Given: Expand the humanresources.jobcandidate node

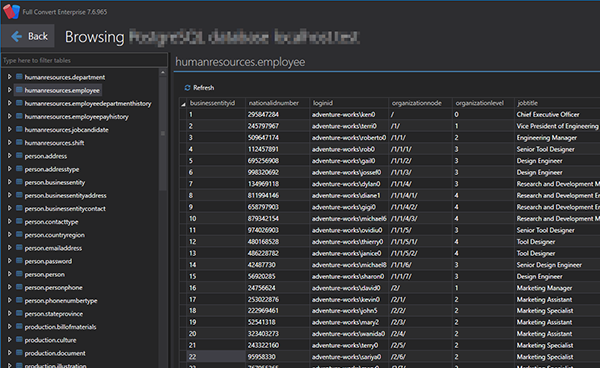Looking at the screenshot, I should tap(9, 130).
